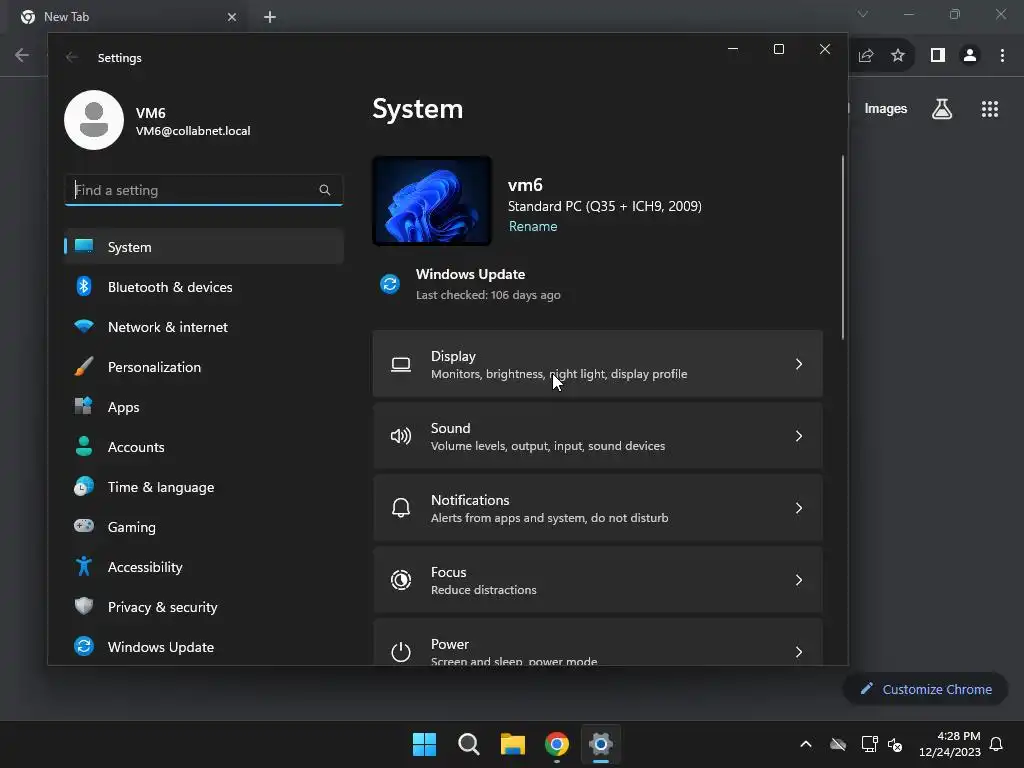Expand the Notifications settings chevron
The width and height of the screenshot is (1024, 768).
(x=799, y=507)
